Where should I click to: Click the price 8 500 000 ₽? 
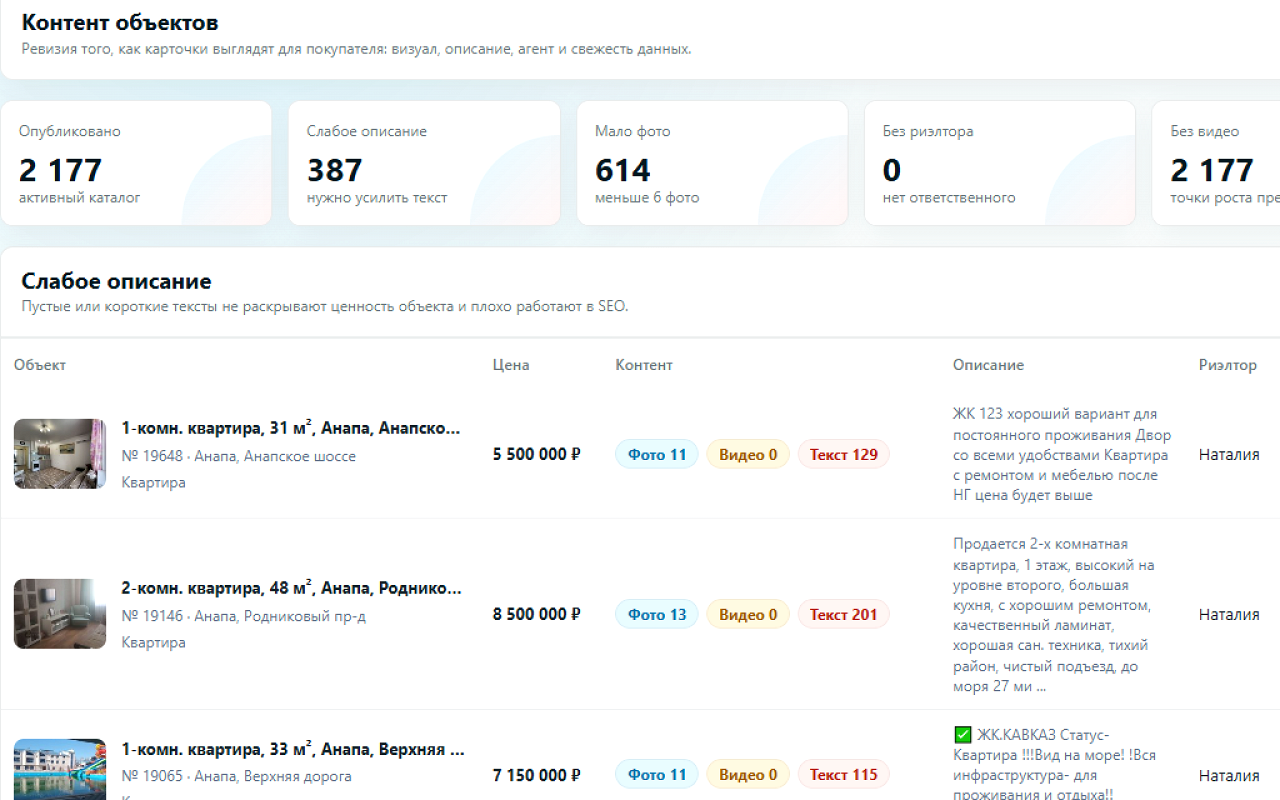537,614
